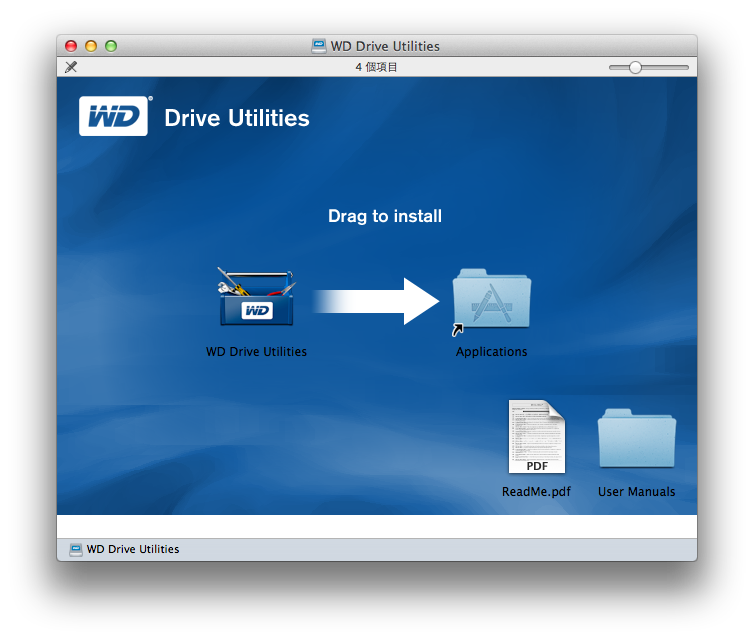
Task: Select the WD Drive Utilities toolbox icon
Action: 257,298
